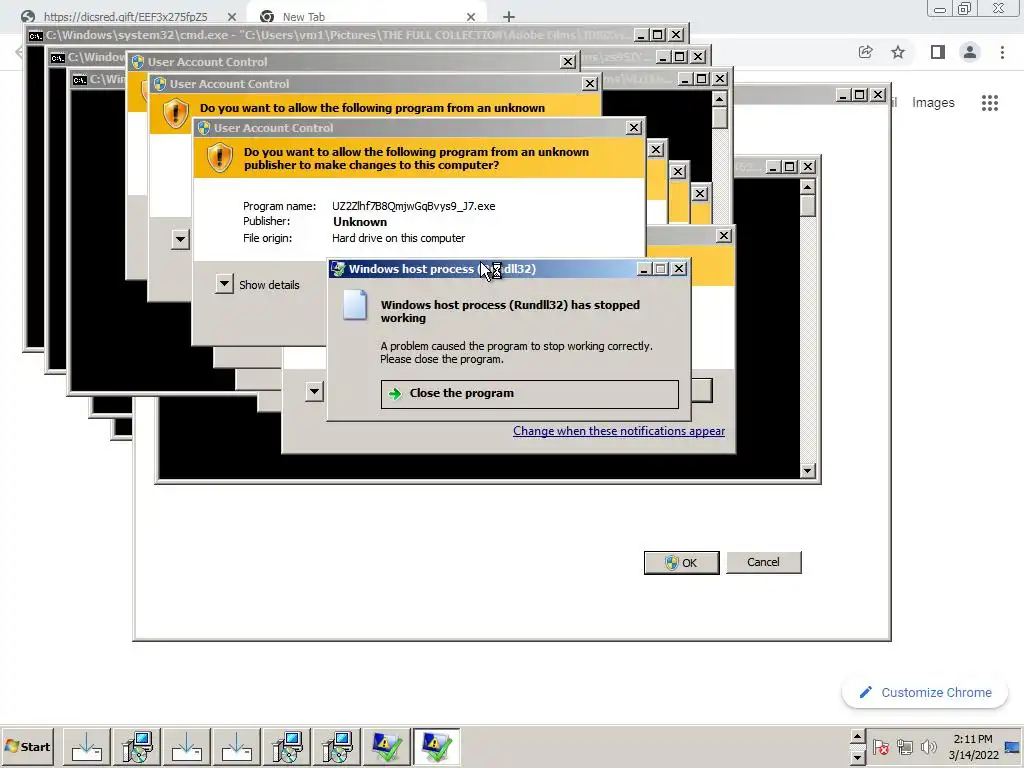The image size is (1024, 768).
Task: Toggle the Chrome side panel icon
Action: pos(937,52)
